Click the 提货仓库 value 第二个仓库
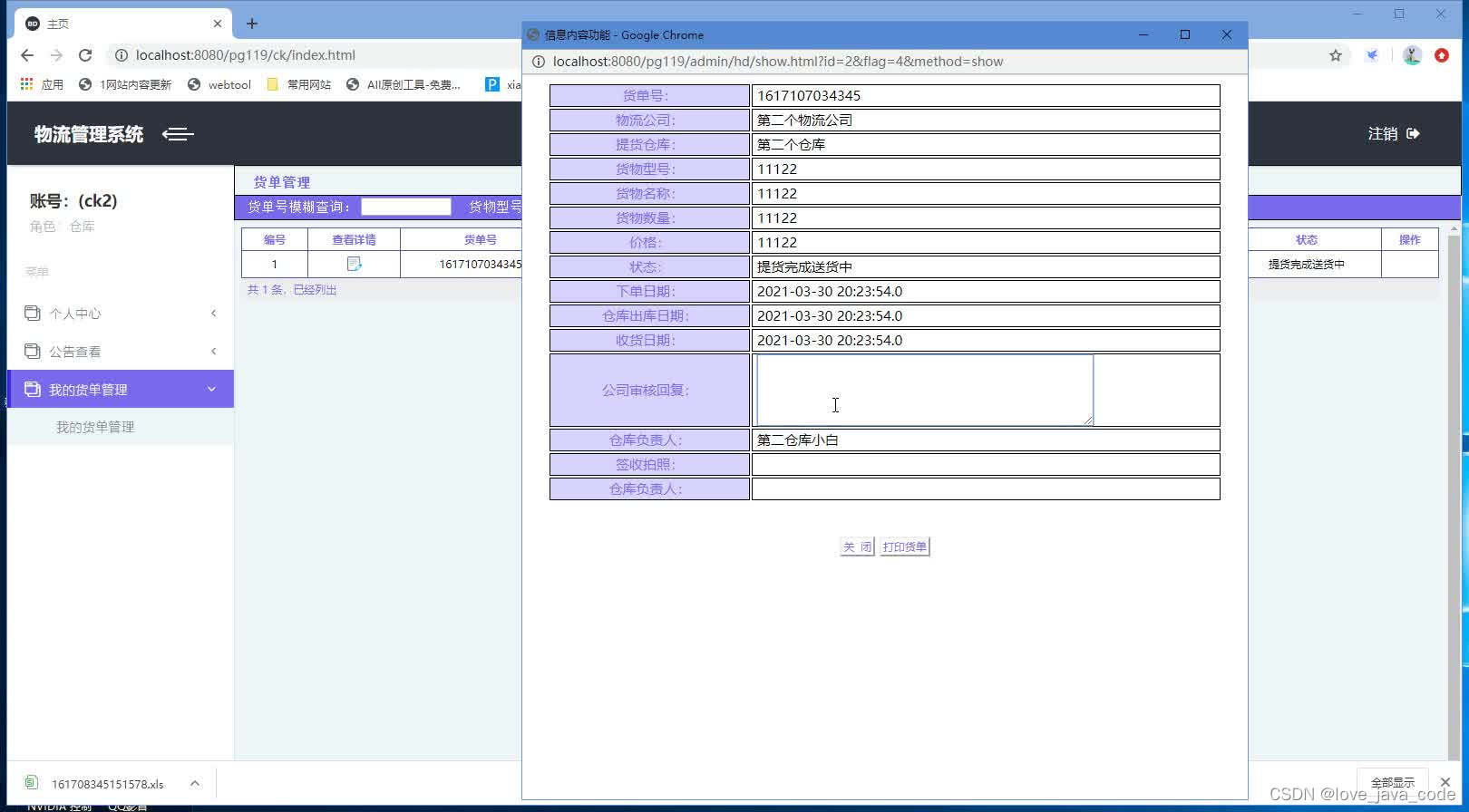The width and height of the screenshot is (1469, 812). [x=986, y=144]
